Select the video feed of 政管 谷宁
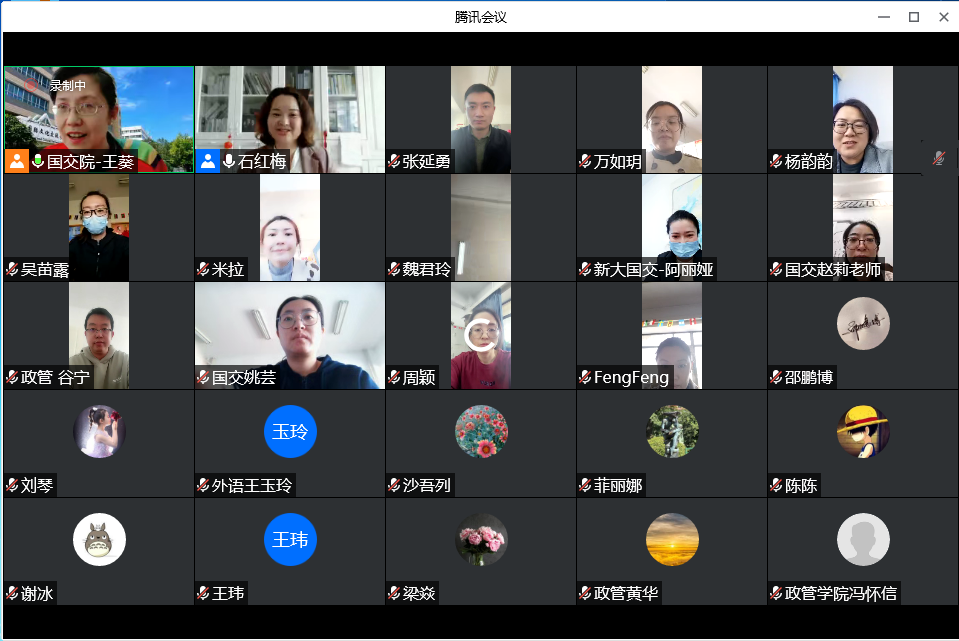Image resolution: width=959 pixels, height=641 pixels. (x=99, y=336)
